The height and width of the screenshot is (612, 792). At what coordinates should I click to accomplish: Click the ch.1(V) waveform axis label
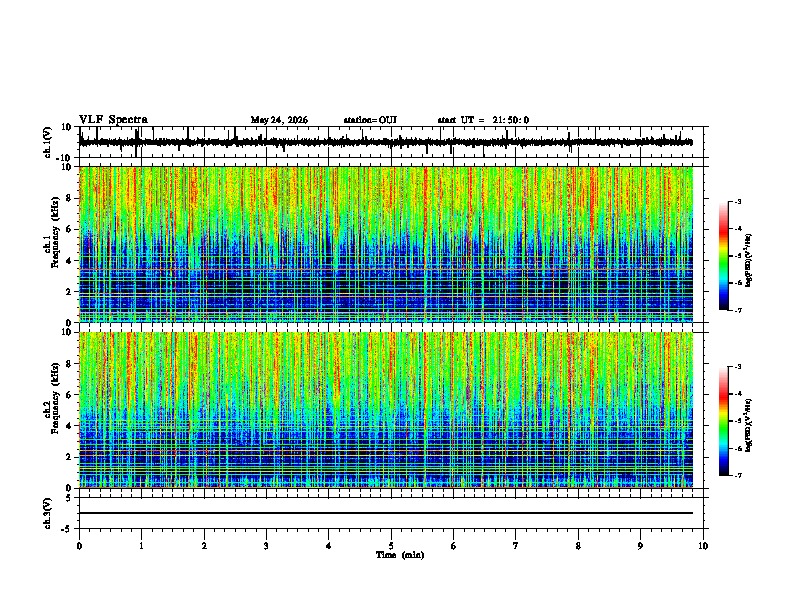48,142
